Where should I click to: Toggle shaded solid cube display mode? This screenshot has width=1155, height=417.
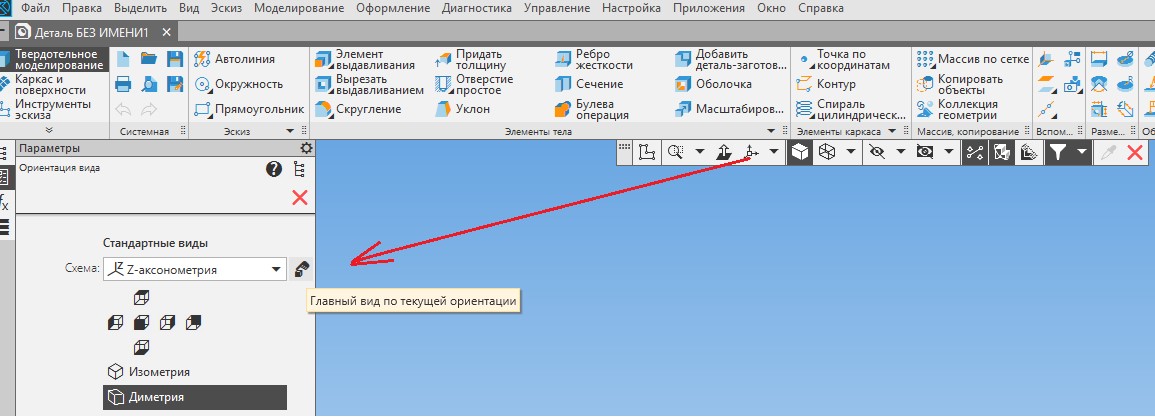coord(800,153)
